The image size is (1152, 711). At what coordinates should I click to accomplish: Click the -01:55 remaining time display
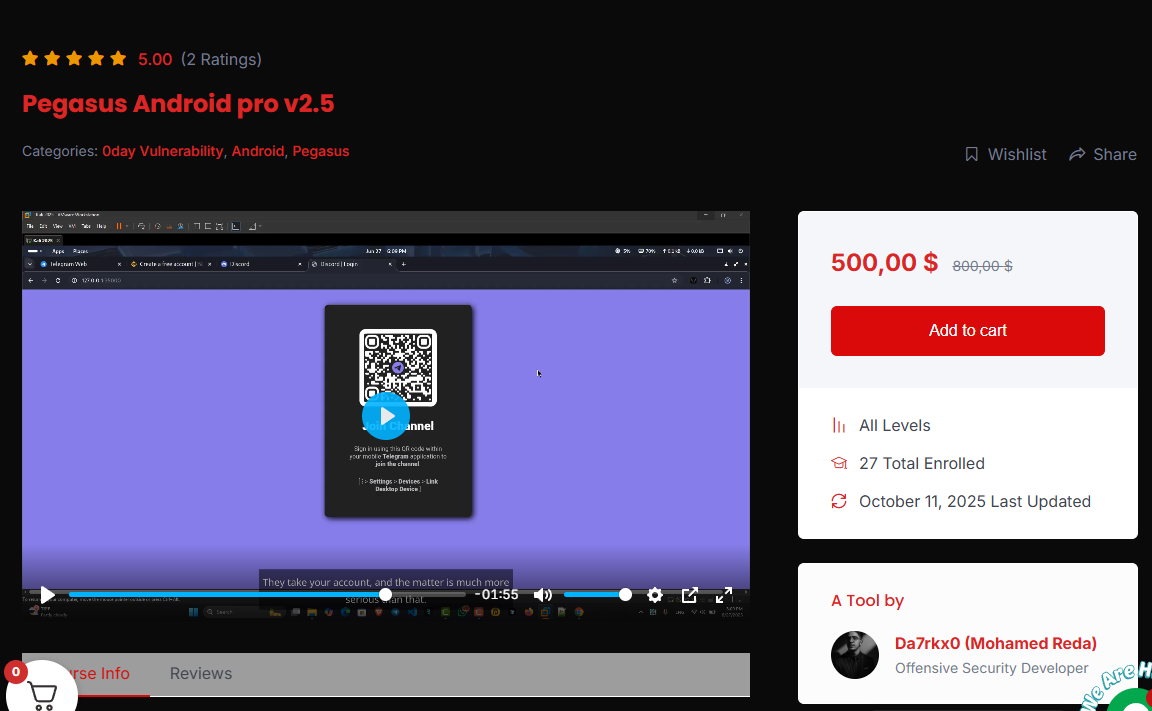[x=497, y=594]
